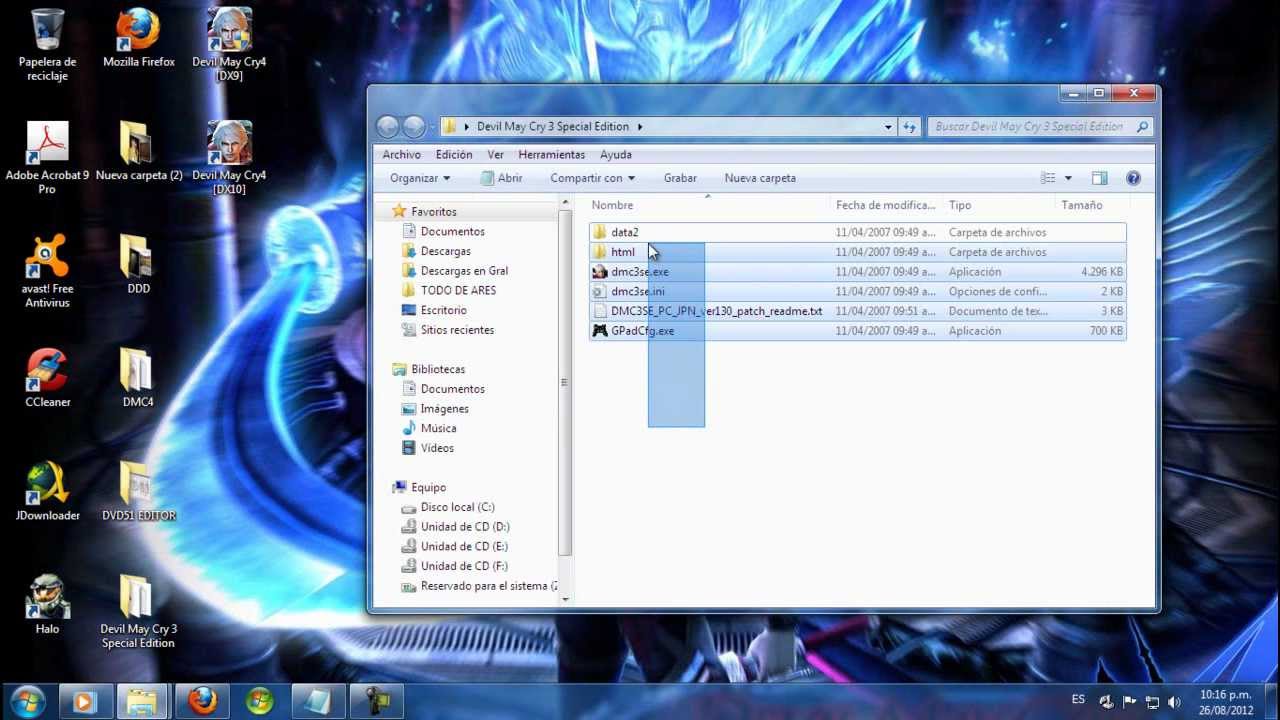
Task: Click the Grabar toolbar button
Action: (x=680, y=178)
